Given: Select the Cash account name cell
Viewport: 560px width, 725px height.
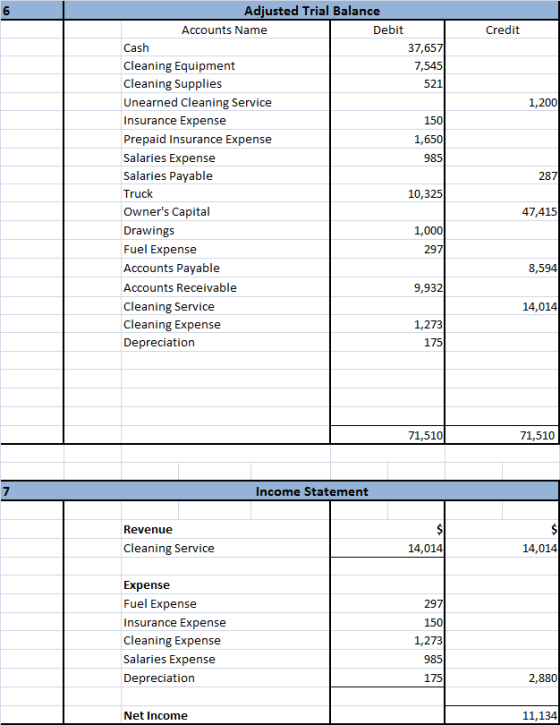Looking at the screenshot, I should point(226,48).
